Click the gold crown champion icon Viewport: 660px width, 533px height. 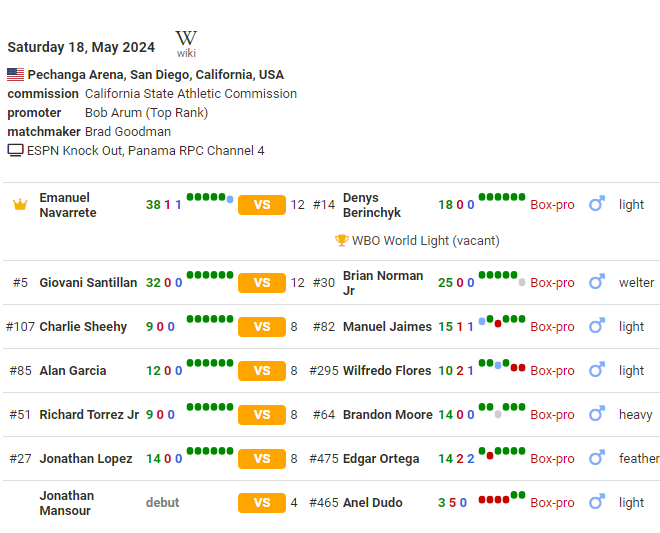tap(20, 205)
